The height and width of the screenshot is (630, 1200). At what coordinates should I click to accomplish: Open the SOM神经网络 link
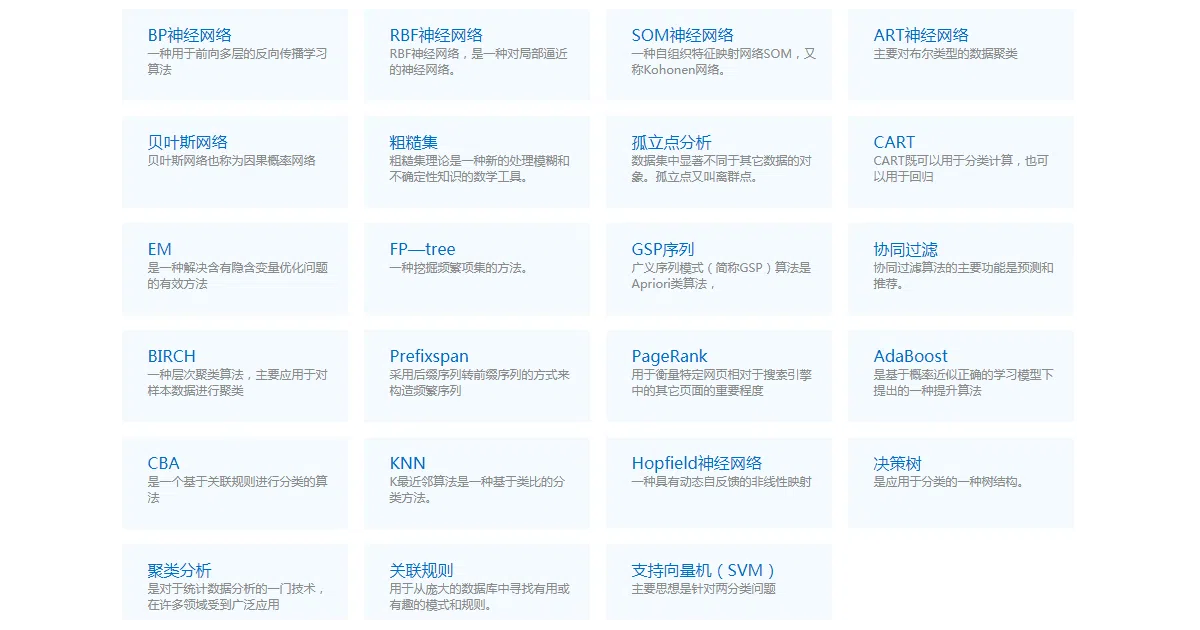tap(682, 35)
